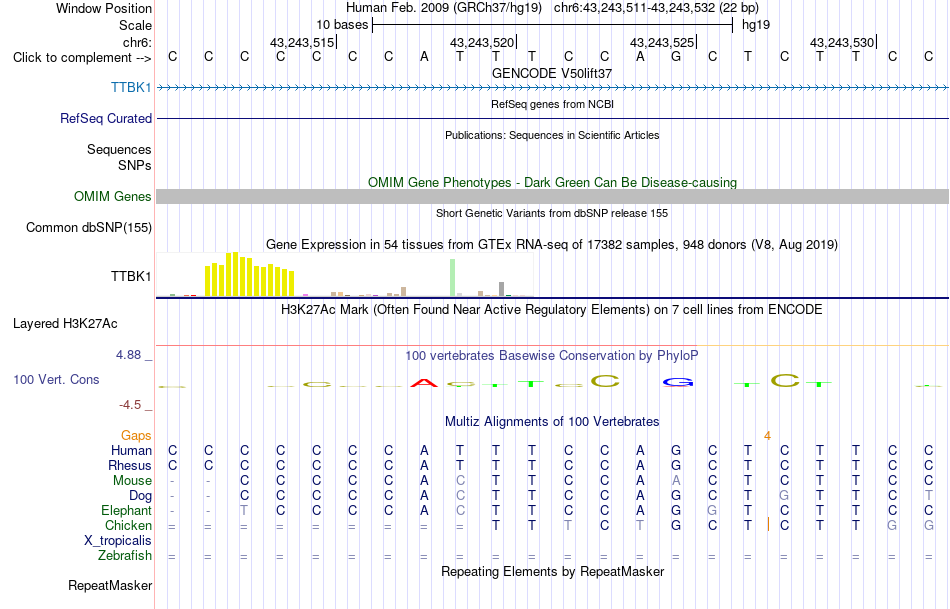
Task: Click 'Short Genetic Variants from dbSNP release 155'
Action: (x=552, y=213)
